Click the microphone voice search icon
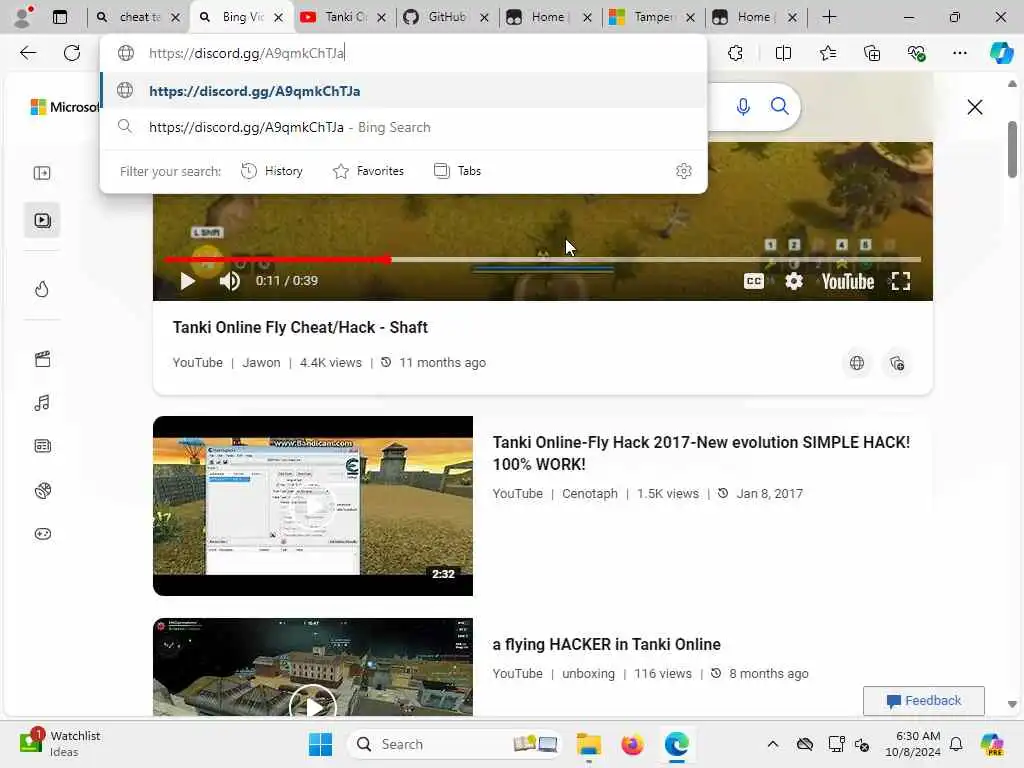Screen dimensions: 1024x768 [743, 106]
